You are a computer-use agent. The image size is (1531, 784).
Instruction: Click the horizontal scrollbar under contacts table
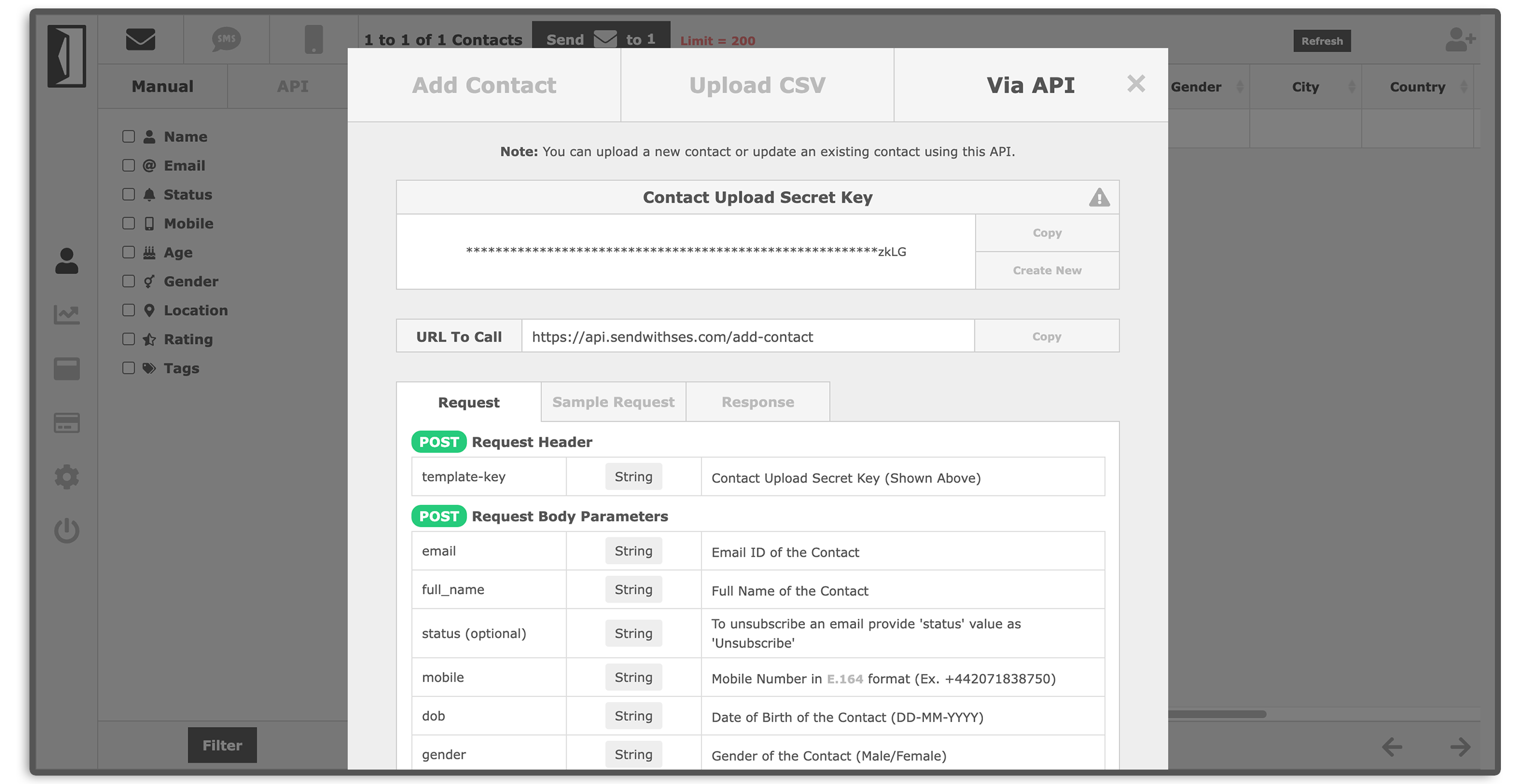1216,714
